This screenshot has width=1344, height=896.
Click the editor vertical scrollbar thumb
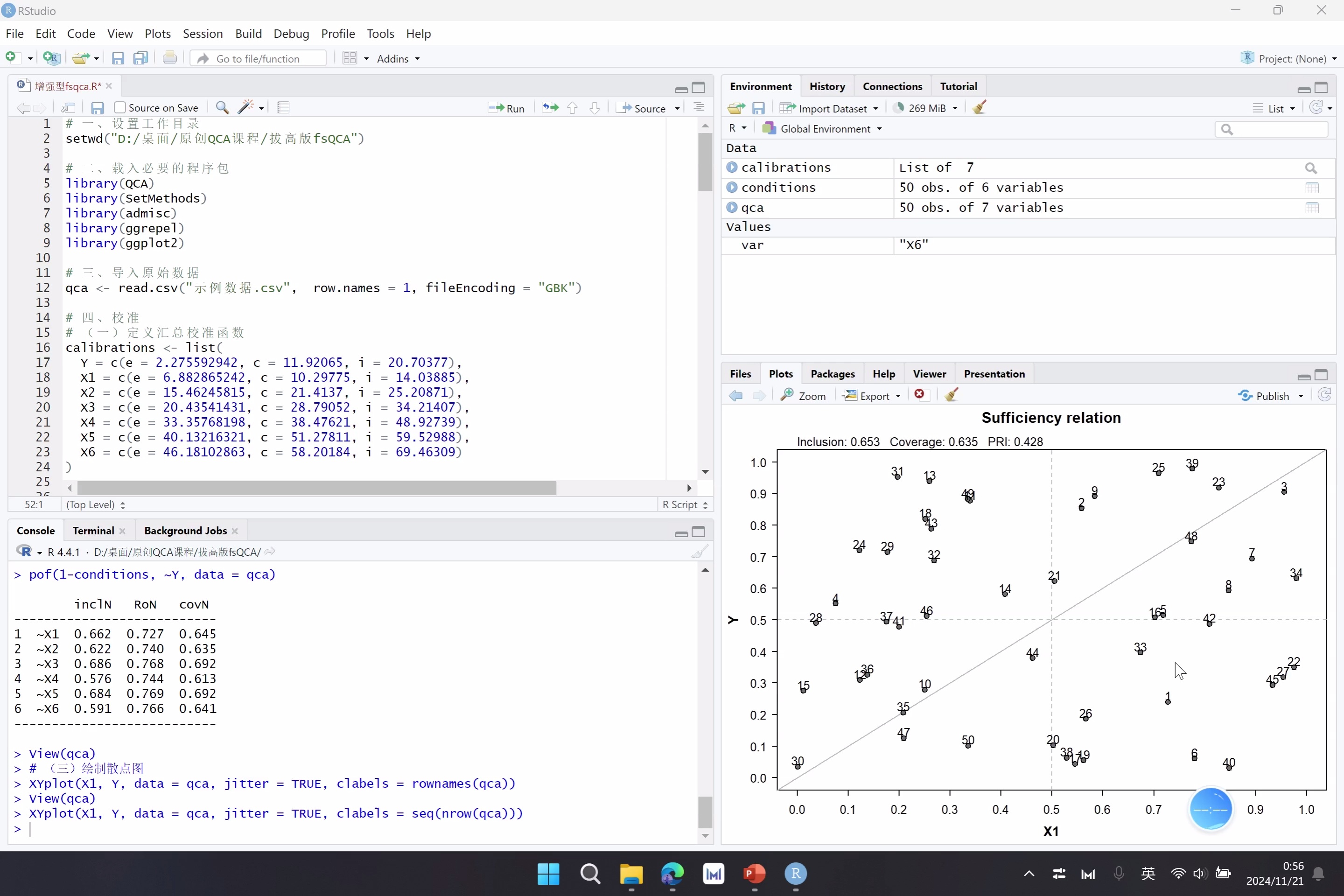tap(705, 162)
